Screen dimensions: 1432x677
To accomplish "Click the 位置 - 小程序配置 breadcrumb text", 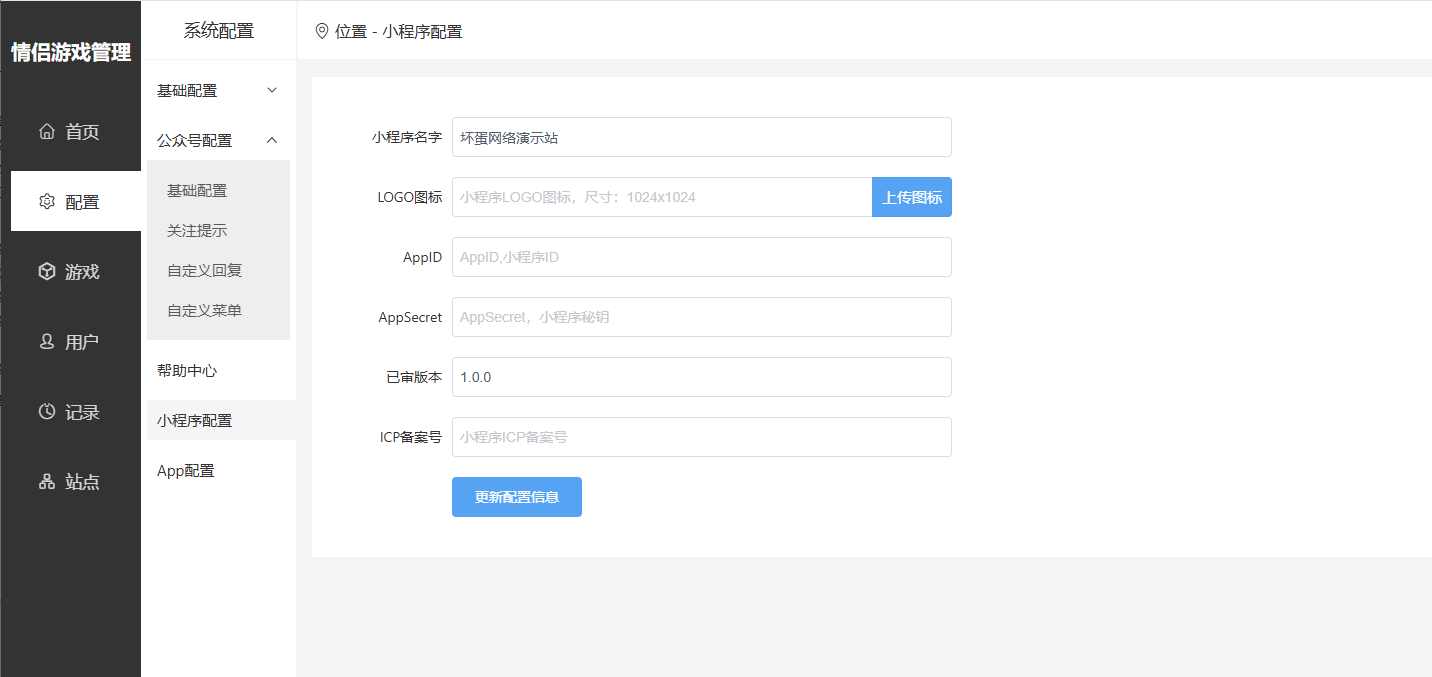I will click(399, 31).
